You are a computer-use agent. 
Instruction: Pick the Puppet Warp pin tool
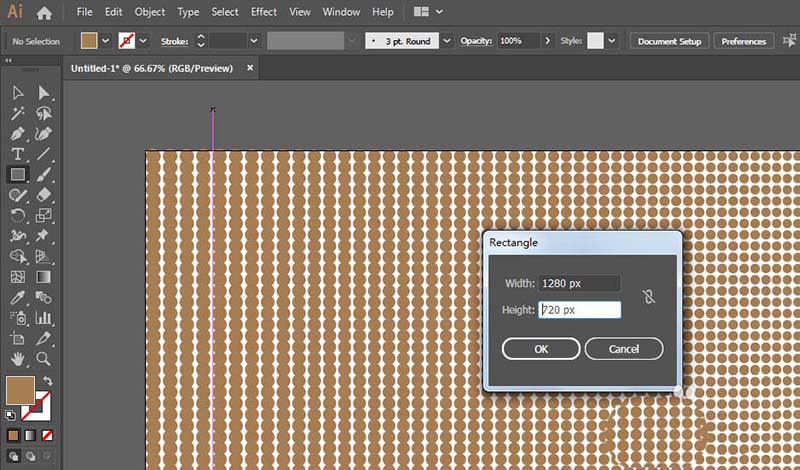tap(43, 236)
